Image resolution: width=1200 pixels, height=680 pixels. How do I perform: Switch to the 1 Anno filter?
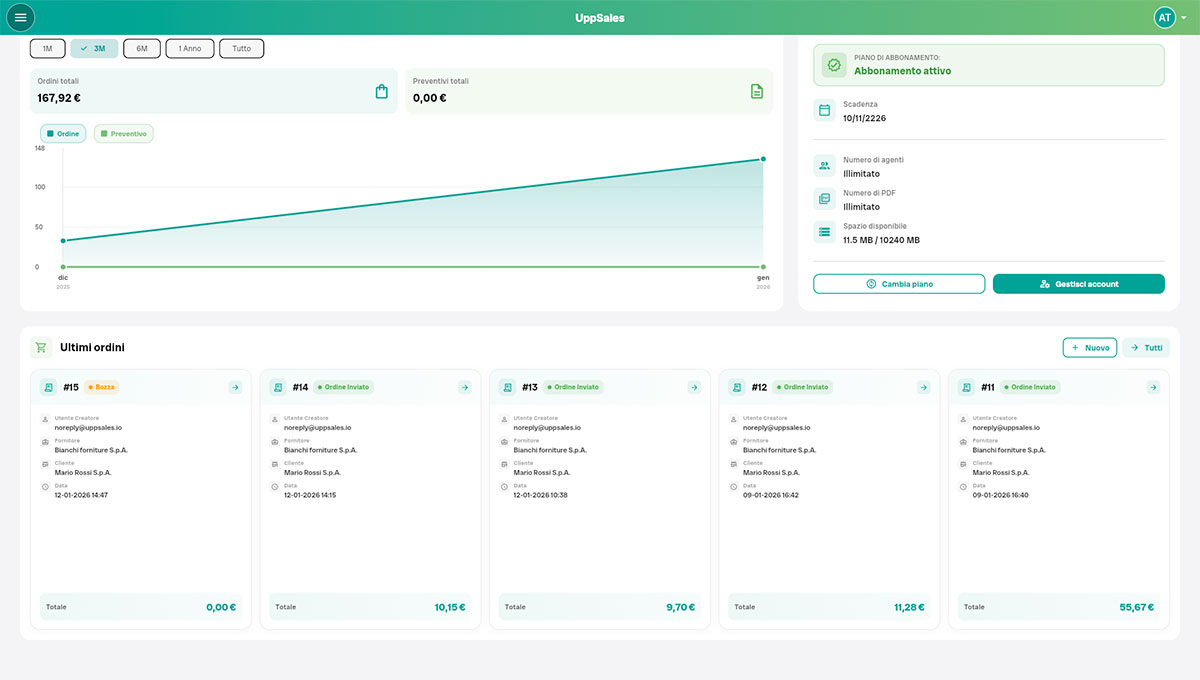189,47
